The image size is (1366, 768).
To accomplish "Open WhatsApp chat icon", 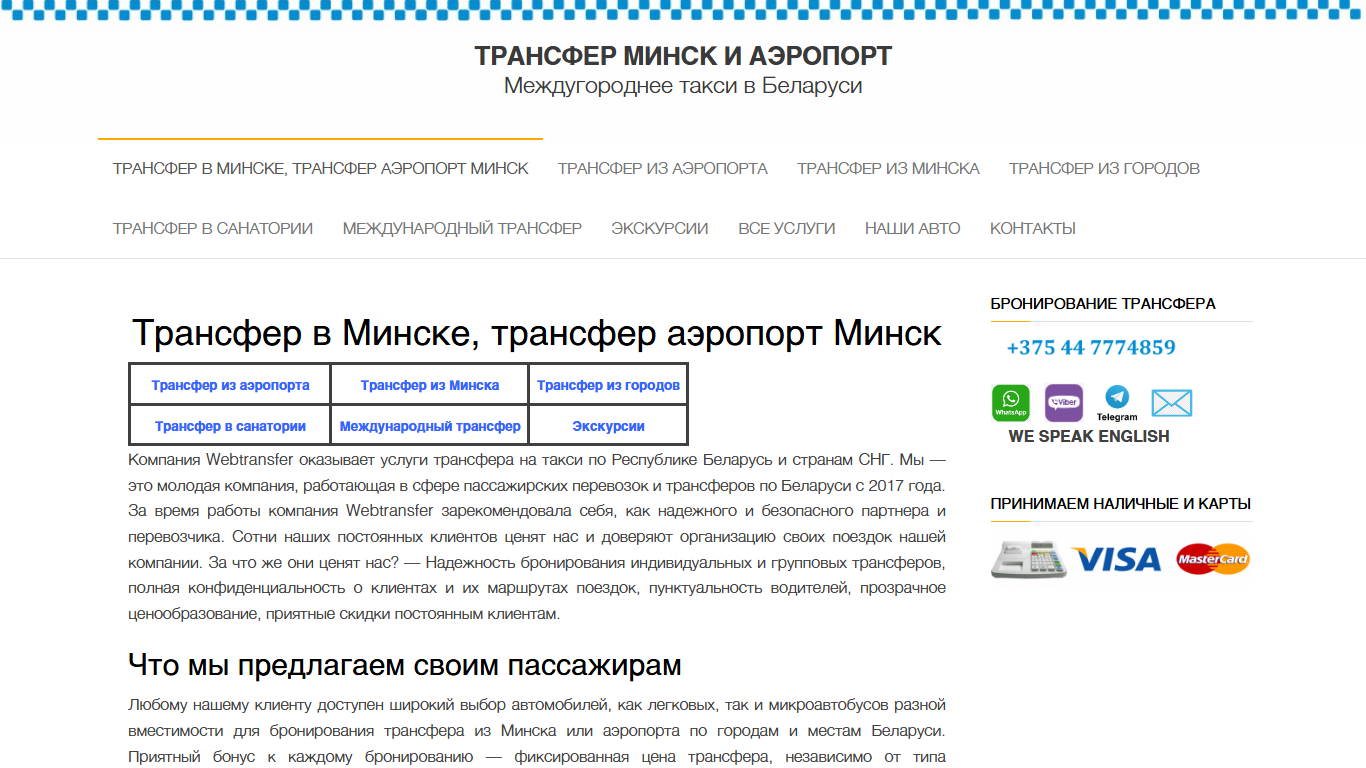I will [x=1010, y=403].
